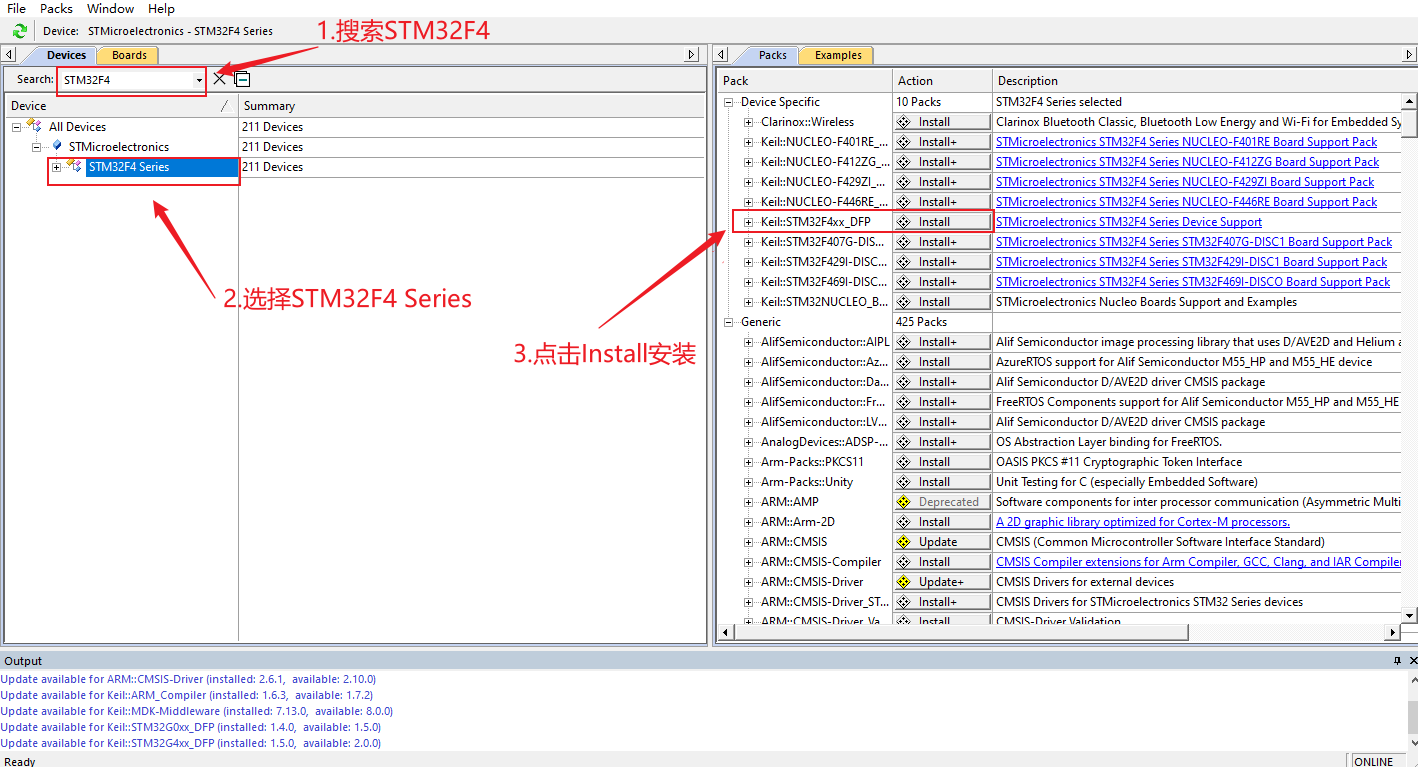This screenshot has height=767, width=1418.
Task: Switch to the Devices tab
Action: point(66,55)
